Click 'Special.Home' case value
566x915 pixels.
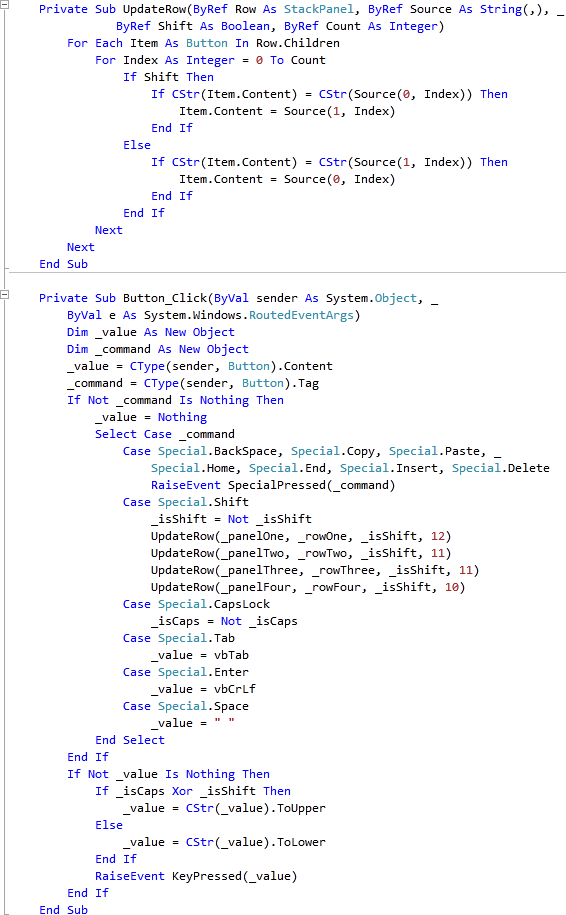tap(193, 468)
